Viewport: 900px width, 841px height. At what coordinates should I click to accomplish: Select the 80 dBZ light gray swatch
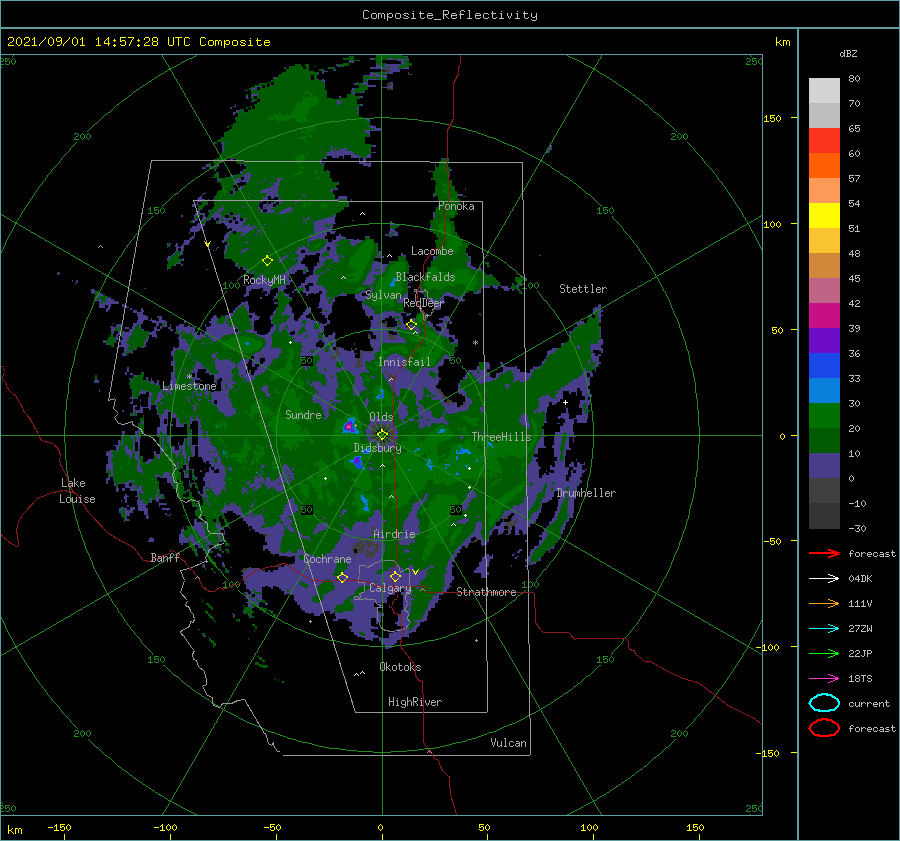coord(824,91)
